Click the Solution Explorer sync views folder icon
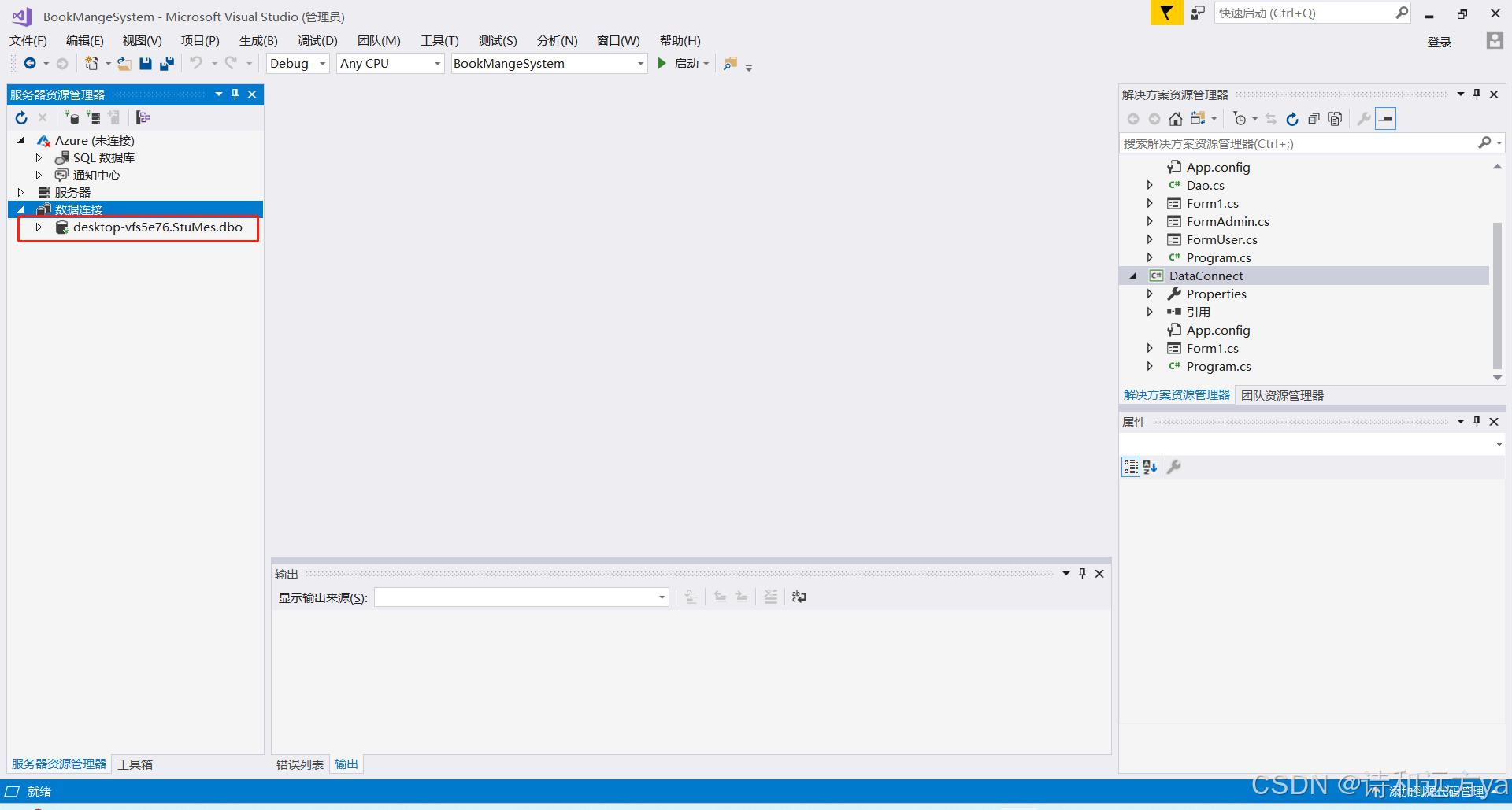Image resolution: width=1512 pixels, height=810 pixels. (1198, 119)
